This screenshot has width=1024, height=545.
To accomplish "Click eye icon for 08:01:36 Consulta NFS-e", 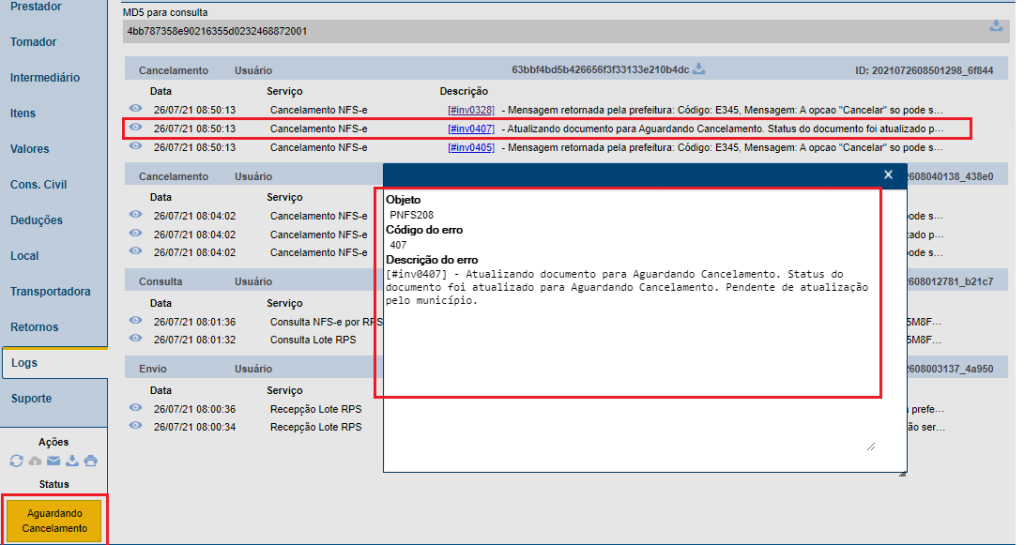I will click(x=135, y=322).
